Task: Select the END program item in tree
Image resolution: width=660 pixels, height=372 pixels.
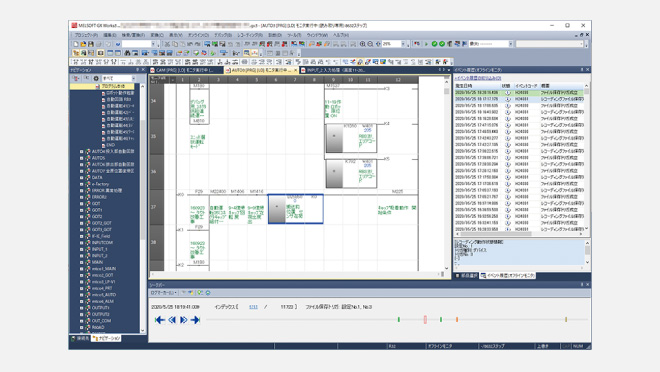Action: coord(110,145)
